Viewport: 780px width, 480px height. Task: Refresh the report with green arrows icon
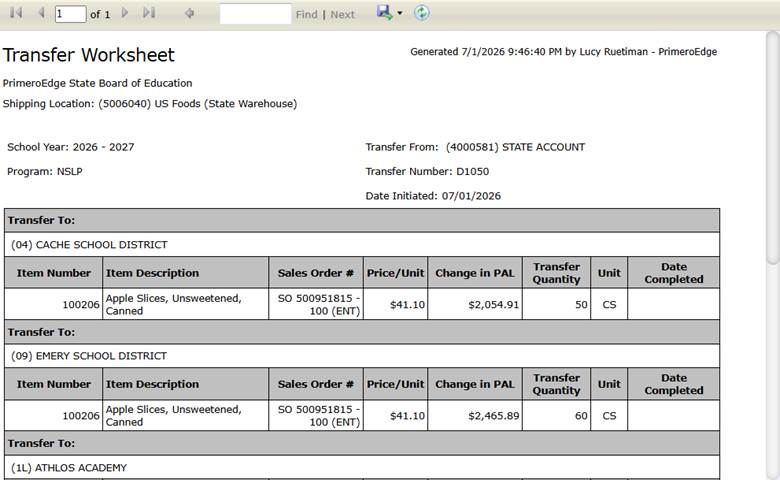[421, 13]
